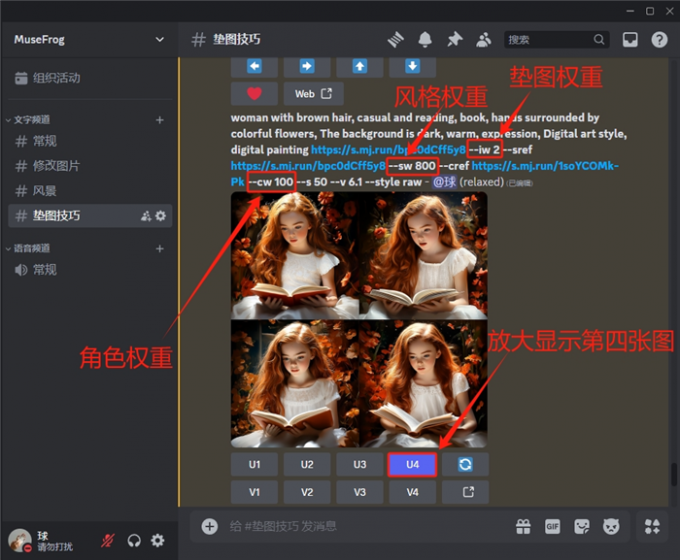
Task: Open the GIF picker
Action: [552, 527]
